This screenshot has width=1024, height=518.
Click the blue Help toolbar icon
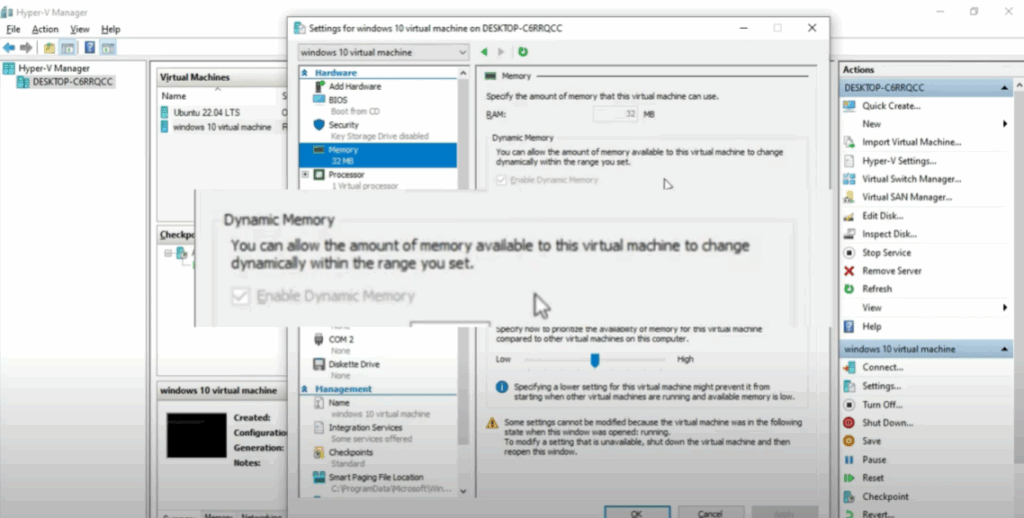(x=89, y=48)
